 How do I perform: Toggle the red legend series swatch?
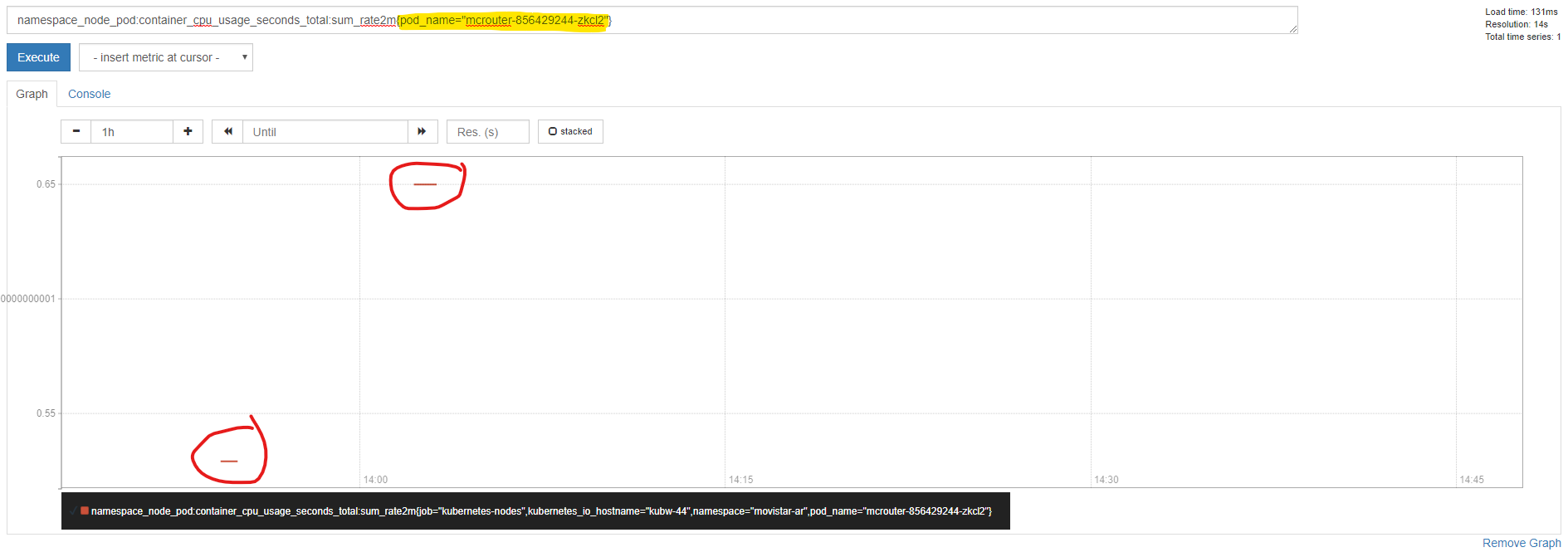click(85, 510)
